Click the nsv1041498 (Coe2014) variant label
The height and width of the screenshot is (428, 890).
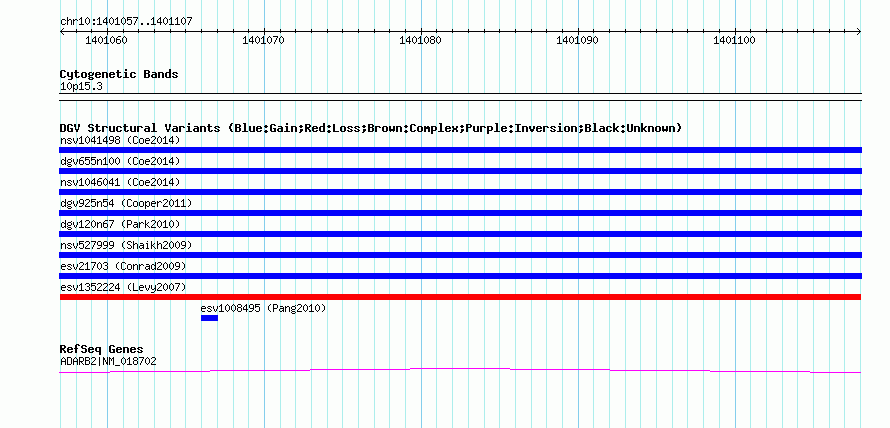[x=120, y=140]
